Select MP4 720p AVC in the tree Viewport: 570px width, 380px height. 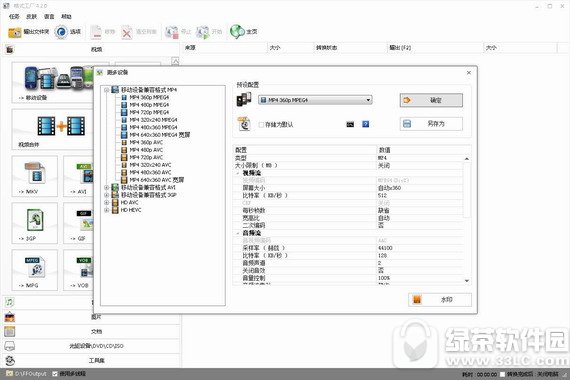[x=146, y=157]
